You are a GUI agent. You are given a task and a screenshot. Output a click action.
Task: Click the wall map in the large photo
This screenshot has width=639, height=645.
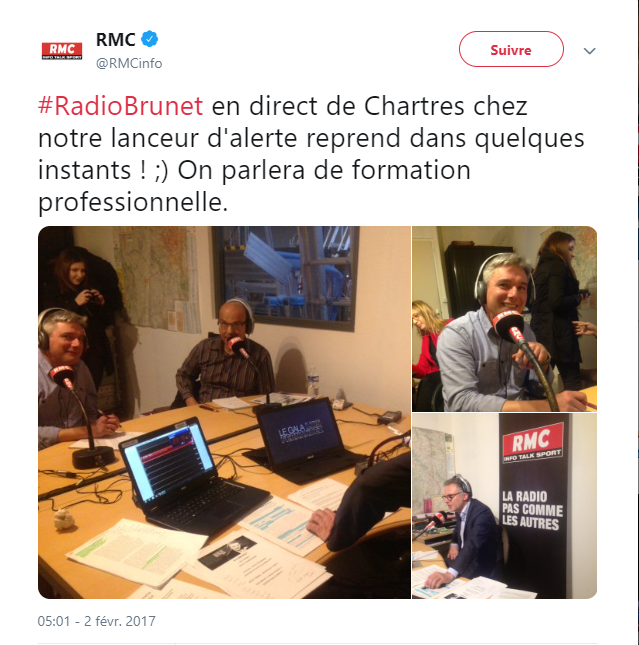[x=156, y=280]
